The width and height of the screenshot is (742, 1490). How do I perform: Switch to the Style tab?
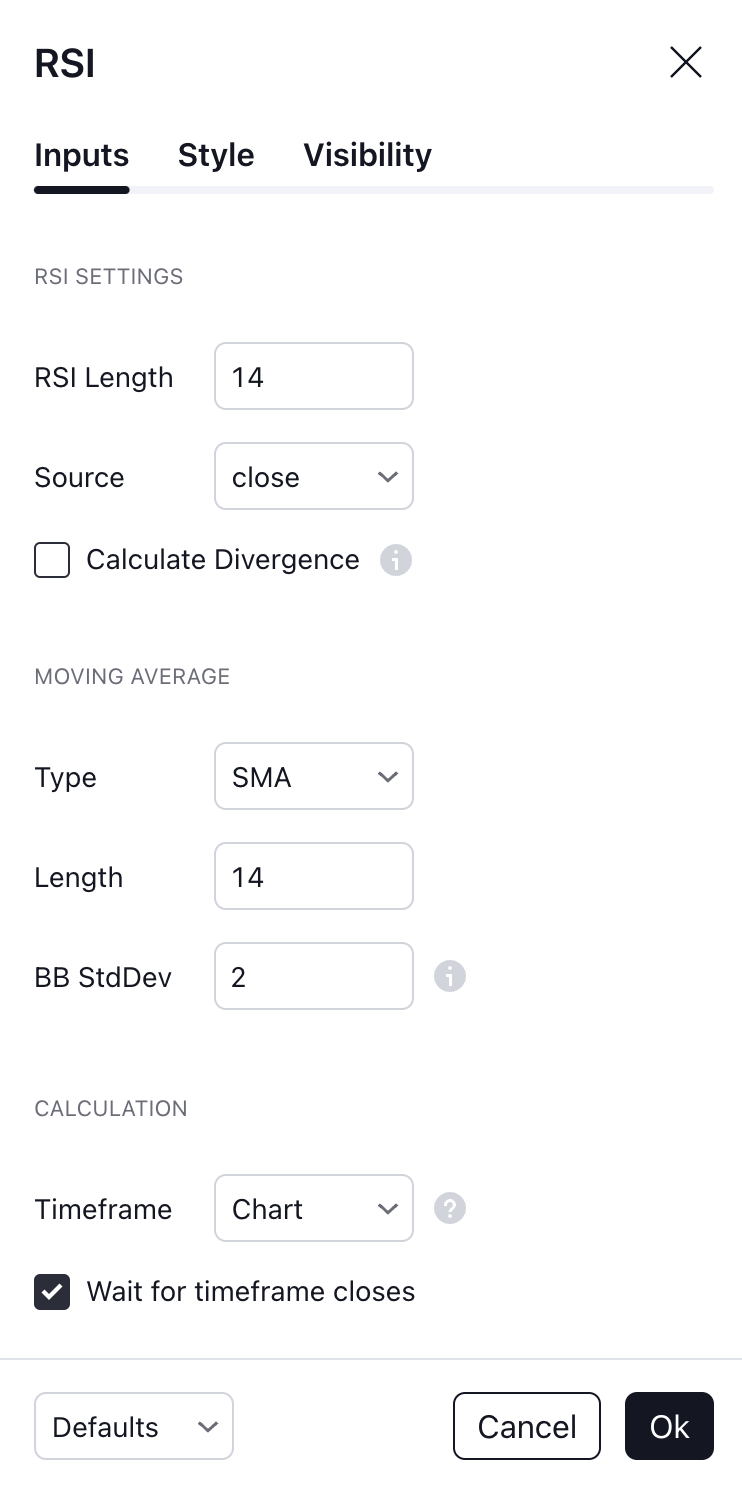pyautogui.click(x=216, y=155)
